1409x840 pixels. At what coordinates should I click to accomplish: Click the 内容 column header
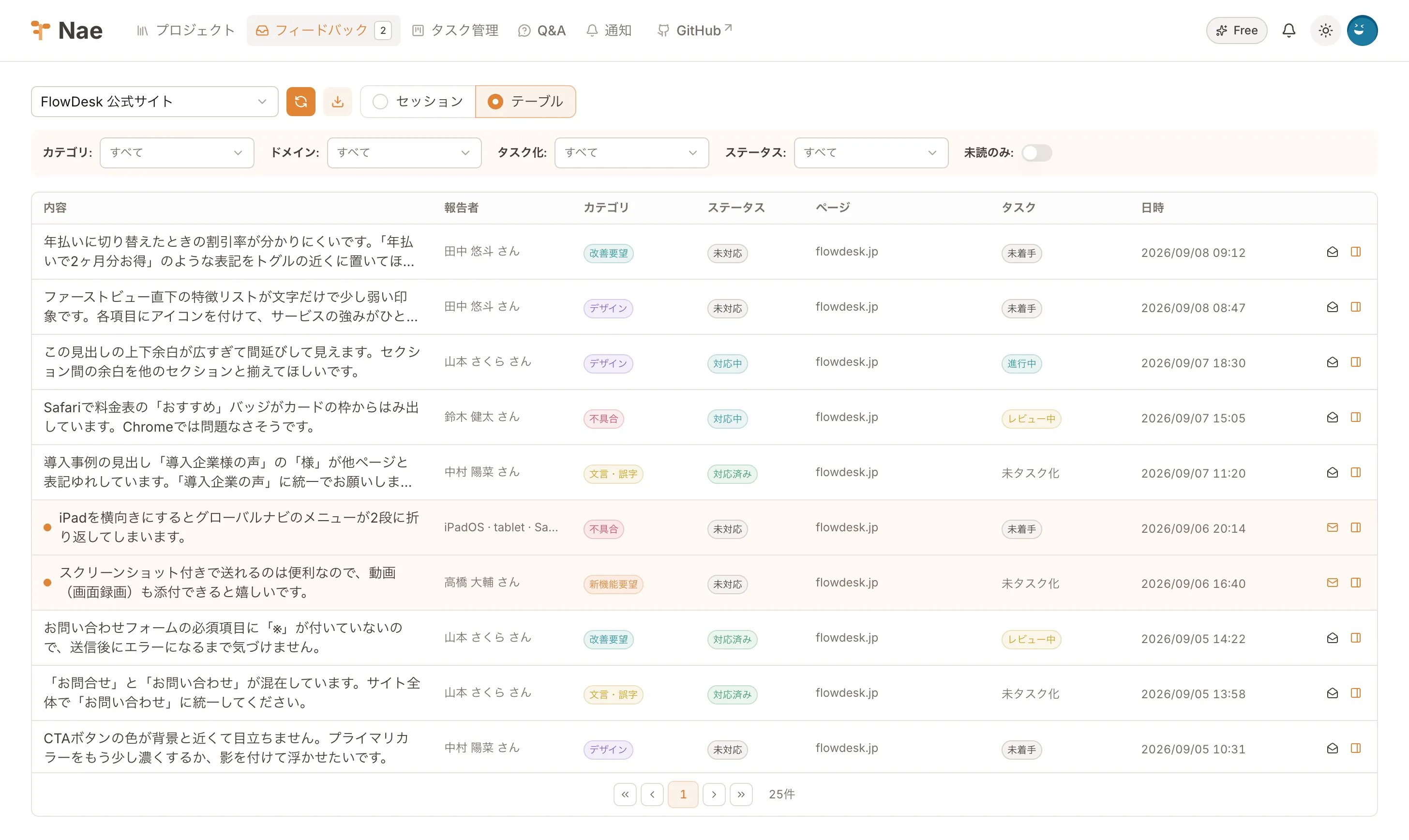[55, 208]
